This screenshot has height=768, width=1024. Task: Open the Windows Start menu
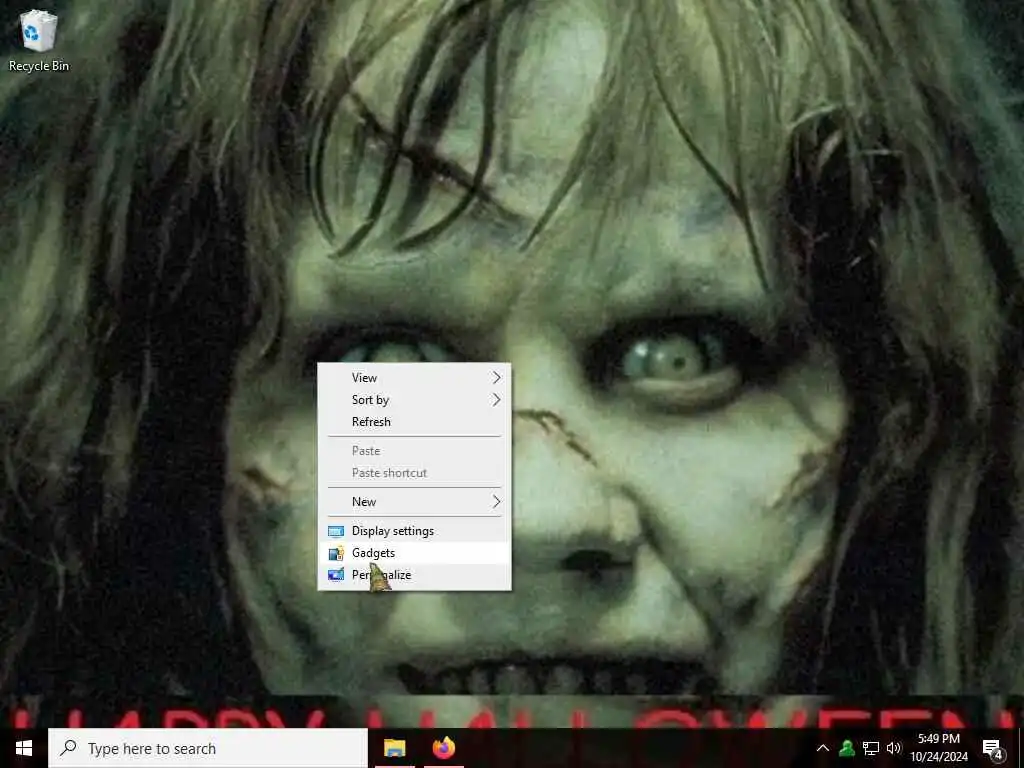(24, 748)
